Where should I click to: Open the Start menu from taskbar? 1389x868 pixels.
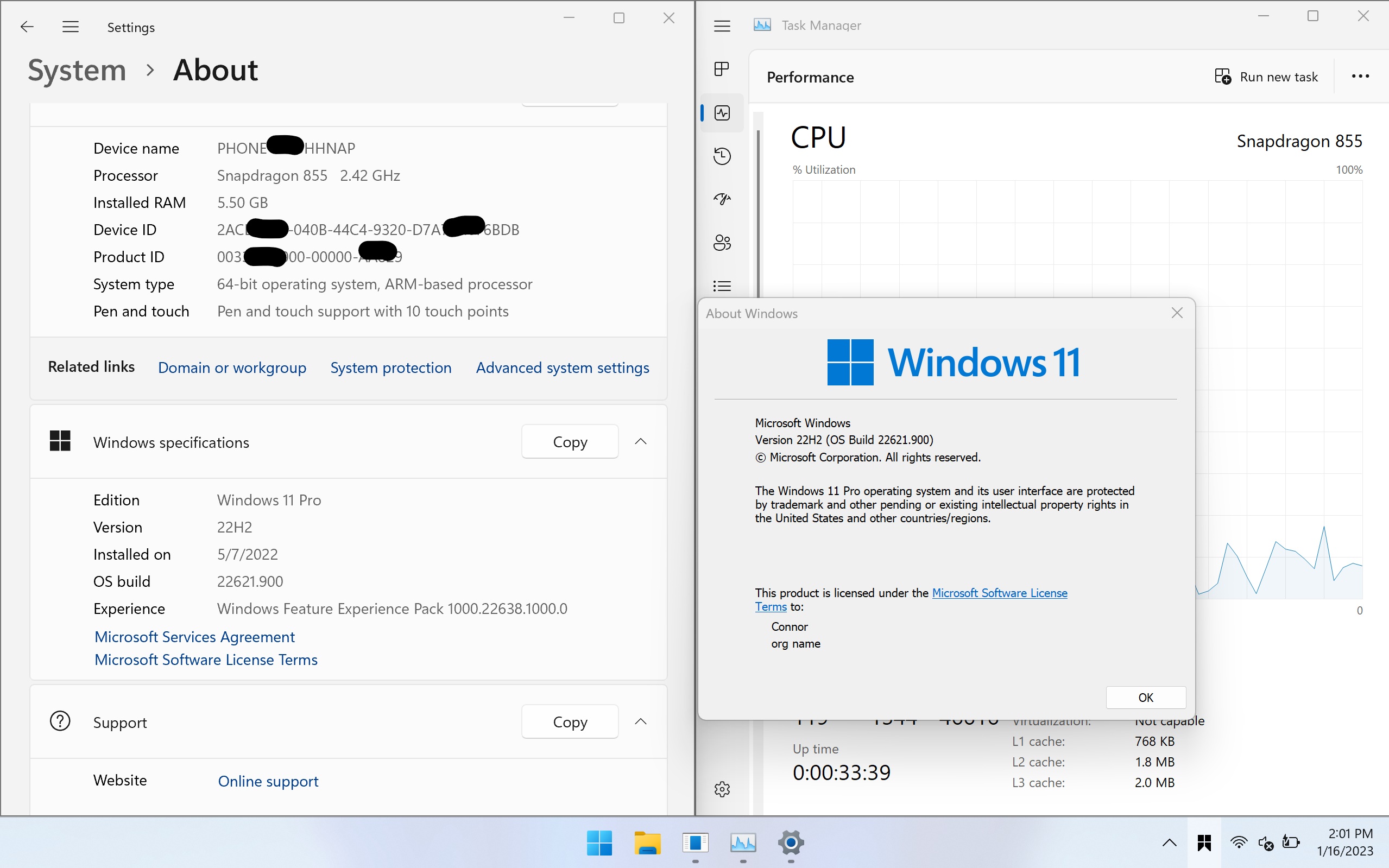(x=599, y=844)
